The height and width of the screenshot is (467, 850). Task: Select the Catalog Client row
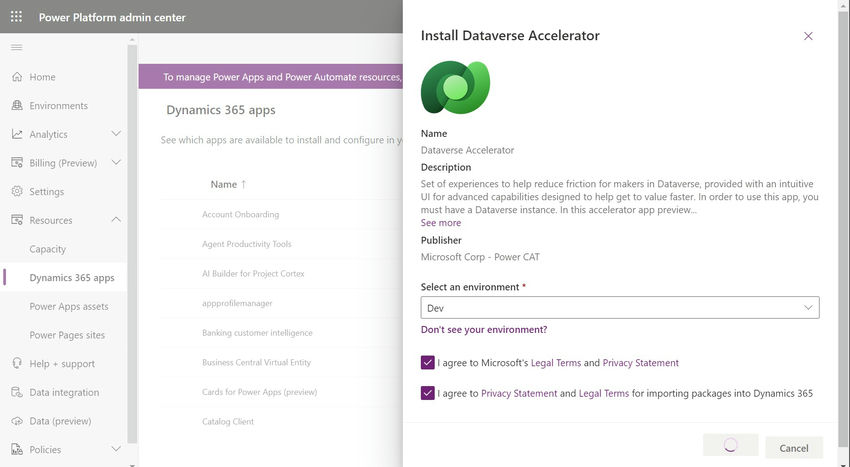(282, 421)
